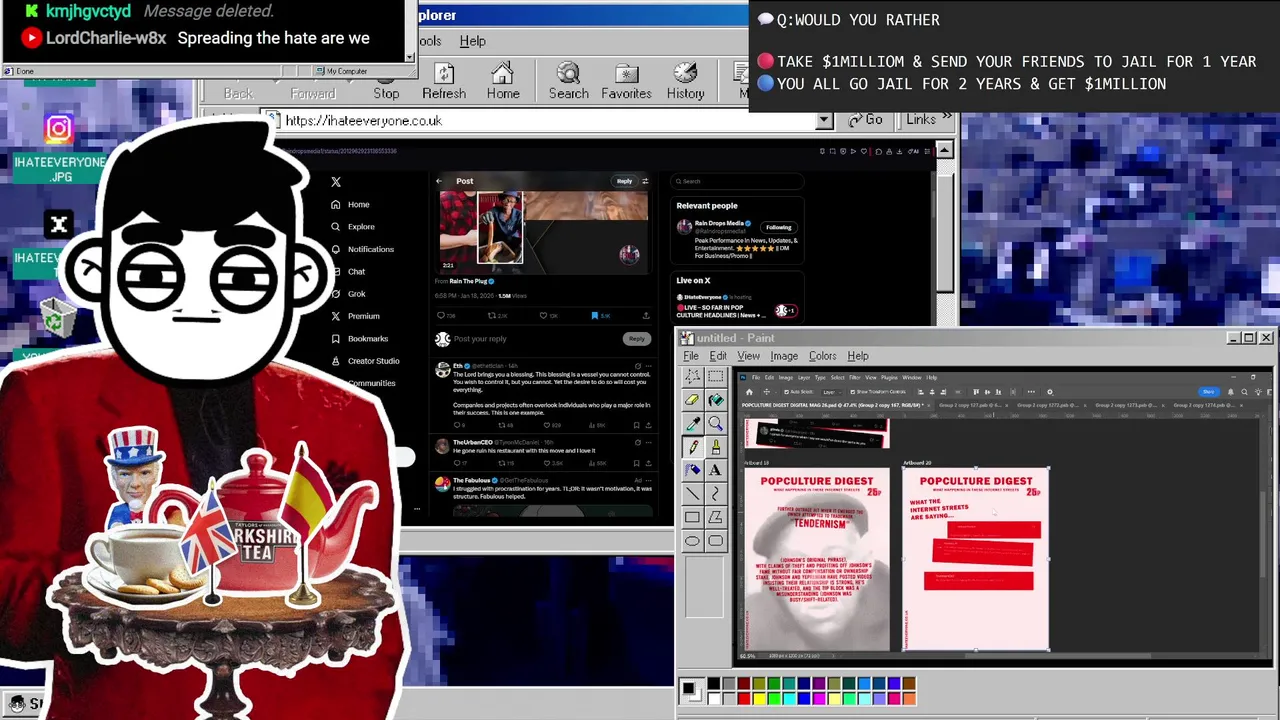Screen dimensions: 1280x720
Task: Select the Pencil tool in Paint
Action: point(692,447)
